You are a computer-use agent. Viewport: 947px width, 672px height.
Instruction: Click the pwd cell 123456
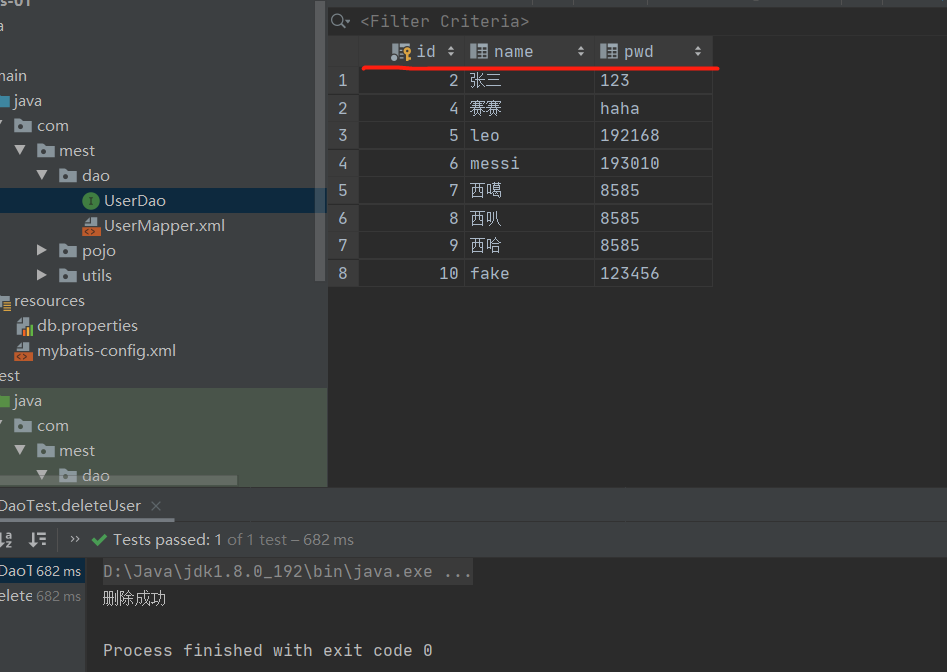coord(653,273)
